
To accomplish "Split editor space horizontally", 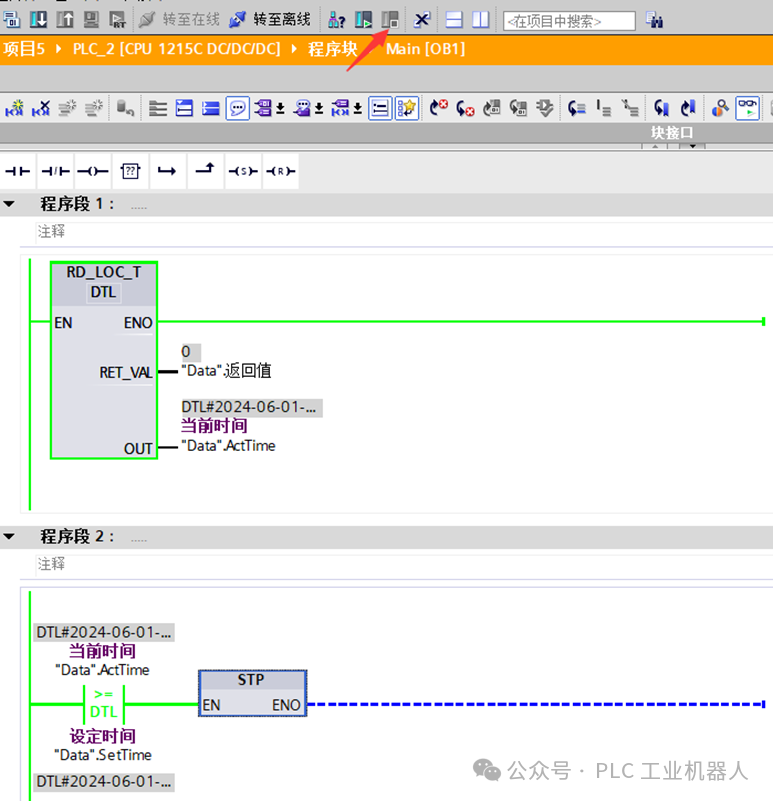I will point(454,20).
